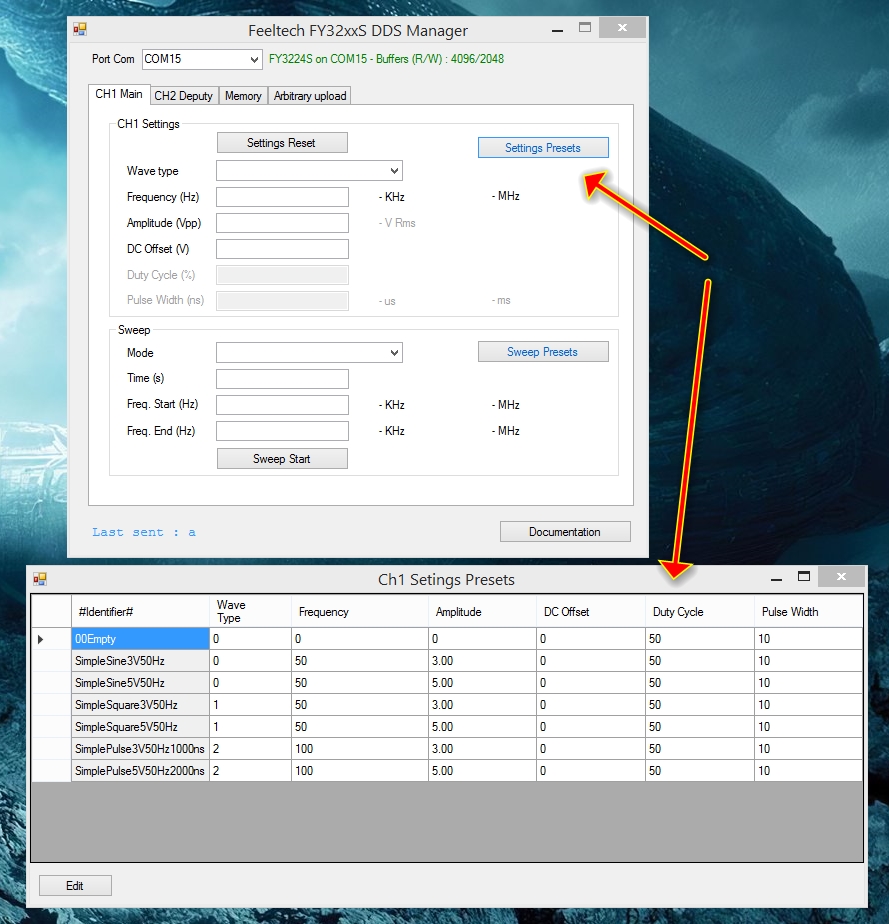Open Sweep Presets
This screenshot has height=924, width=889.
543,352
